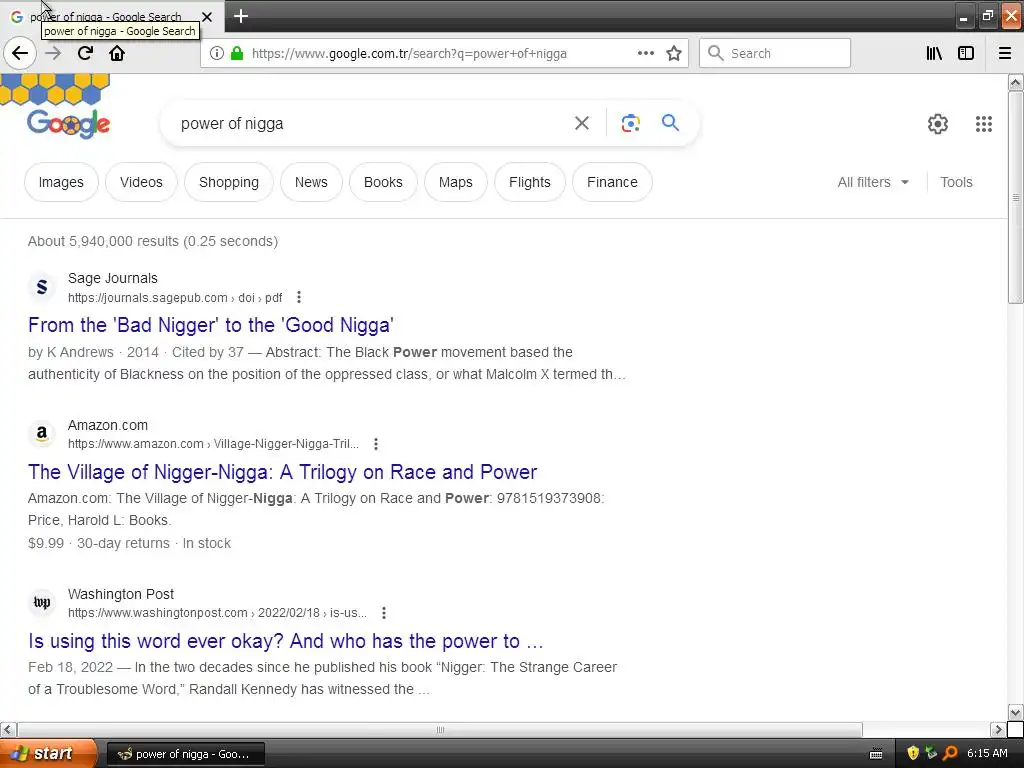This screenshot has width=1024, height=768.
Task: Open the Windows Start menu
Action: (x=48, y=754)
